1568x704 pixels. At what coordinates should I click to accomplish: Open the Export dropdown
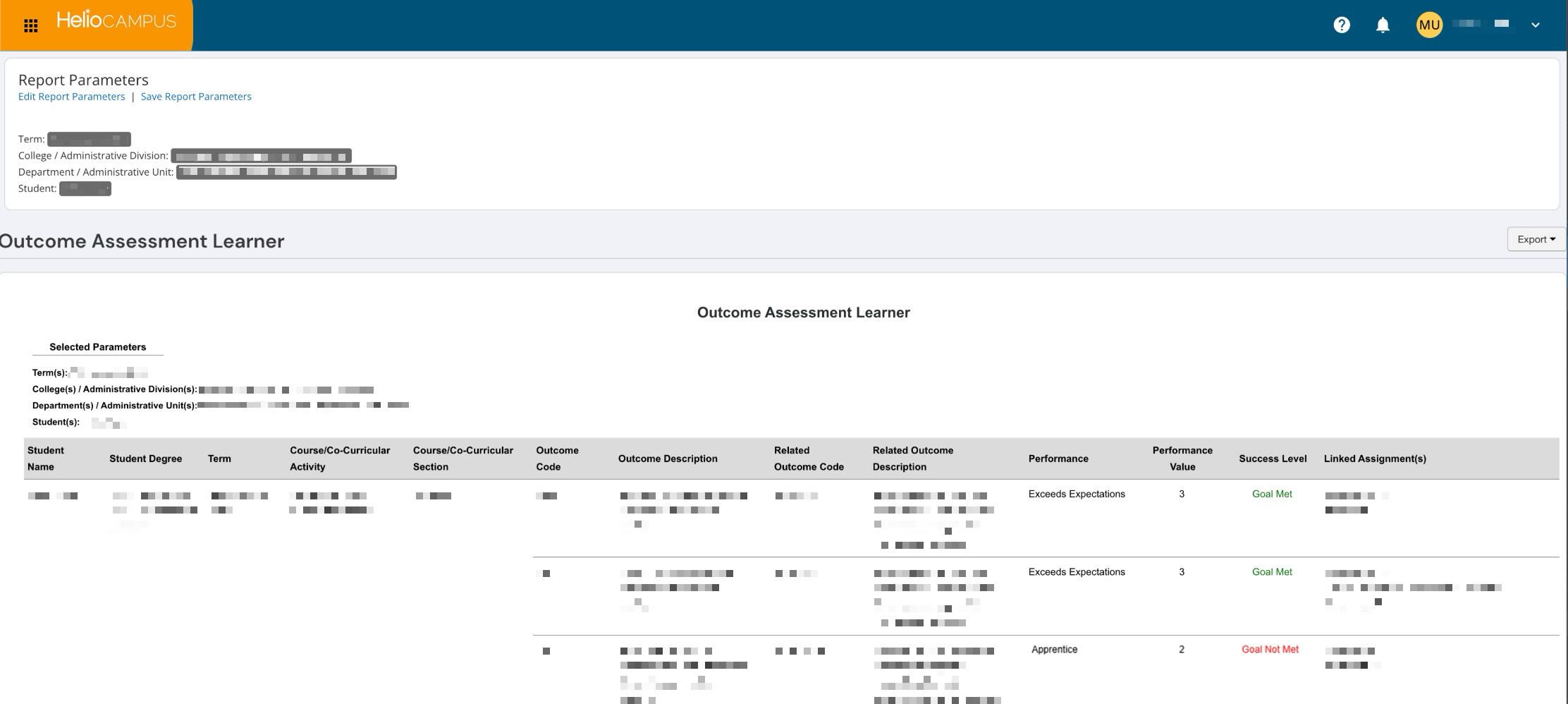1536,239
